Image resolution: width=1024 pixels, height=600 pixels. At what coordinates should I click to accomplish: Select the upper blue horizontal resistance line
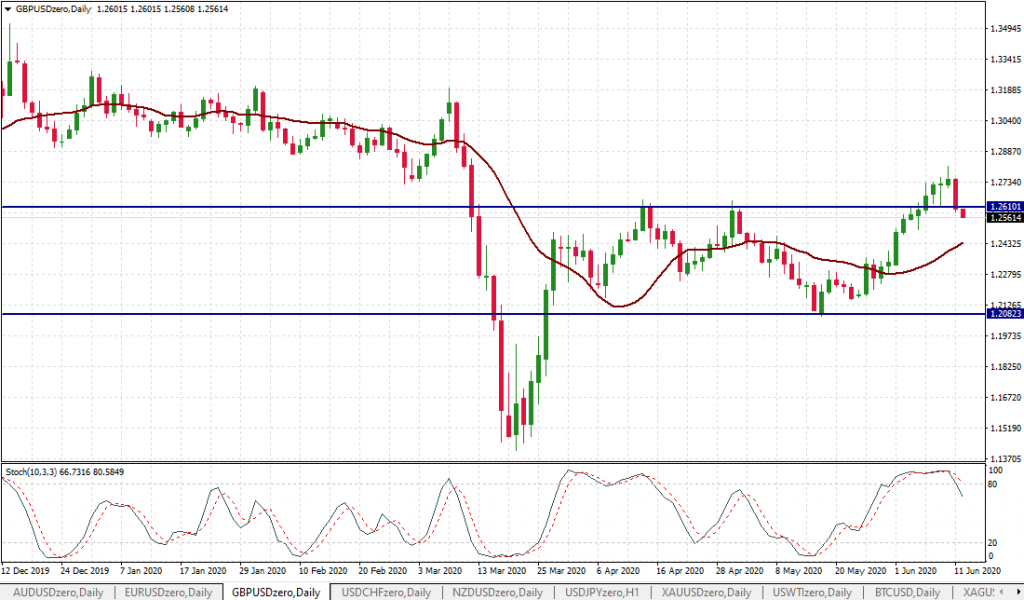click(x=400, y=207)
